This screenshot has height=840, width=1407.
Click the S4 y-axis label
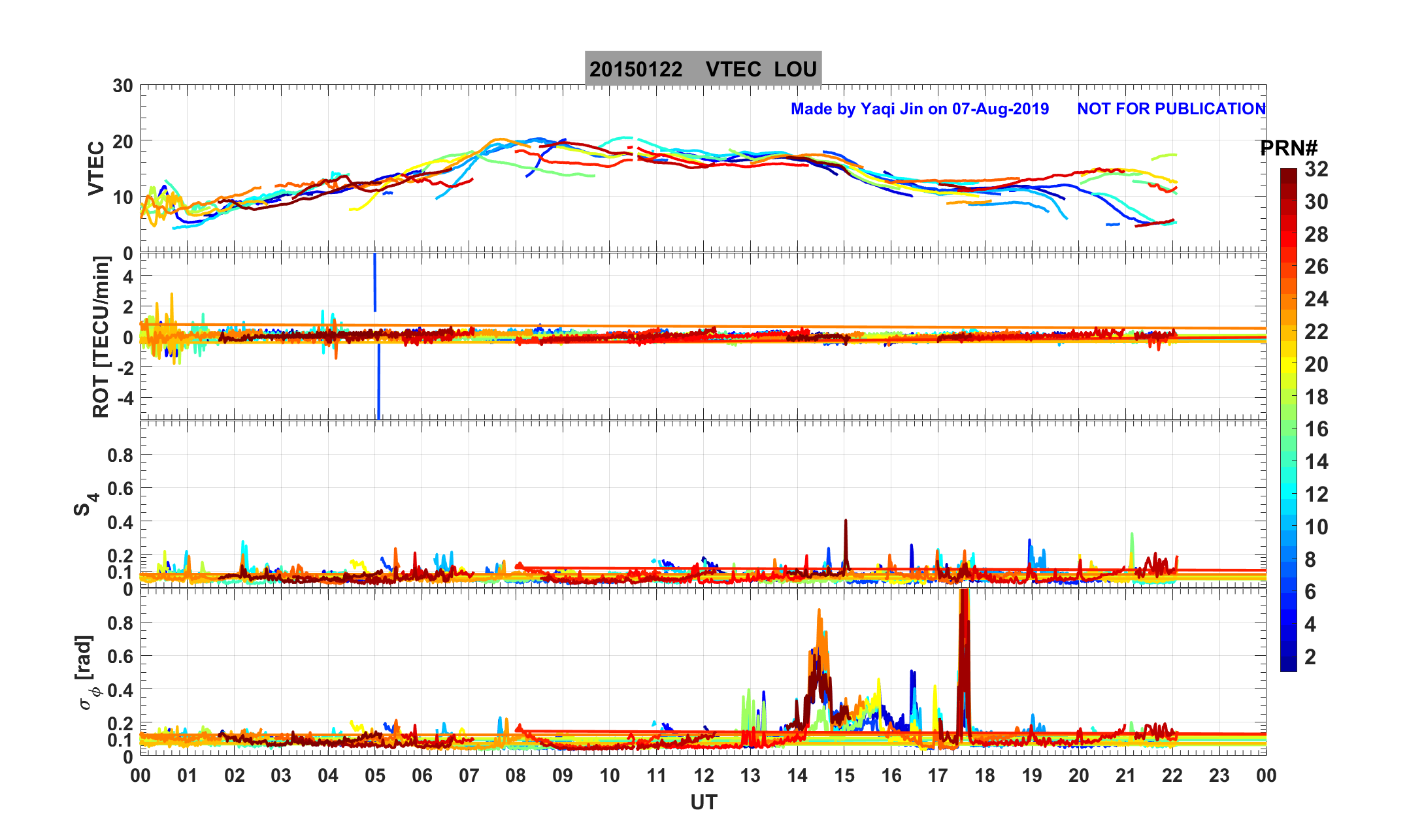85,504
